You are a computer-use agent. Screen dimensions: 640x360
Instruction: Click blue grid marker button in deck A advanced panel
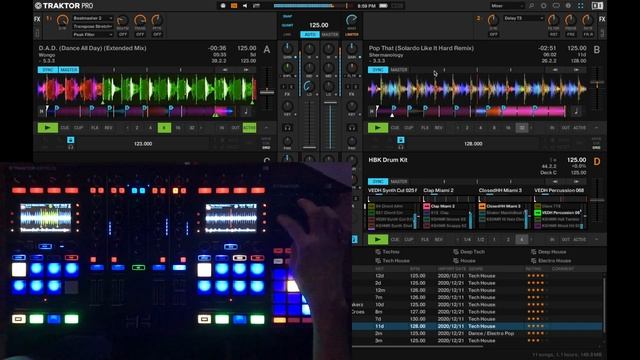tap(71, 140)
